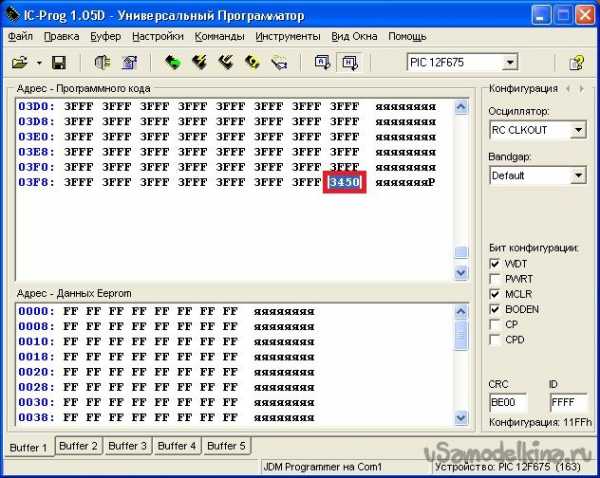
Task: Switch to Assembler view toolbar icon
Action: 322,62
